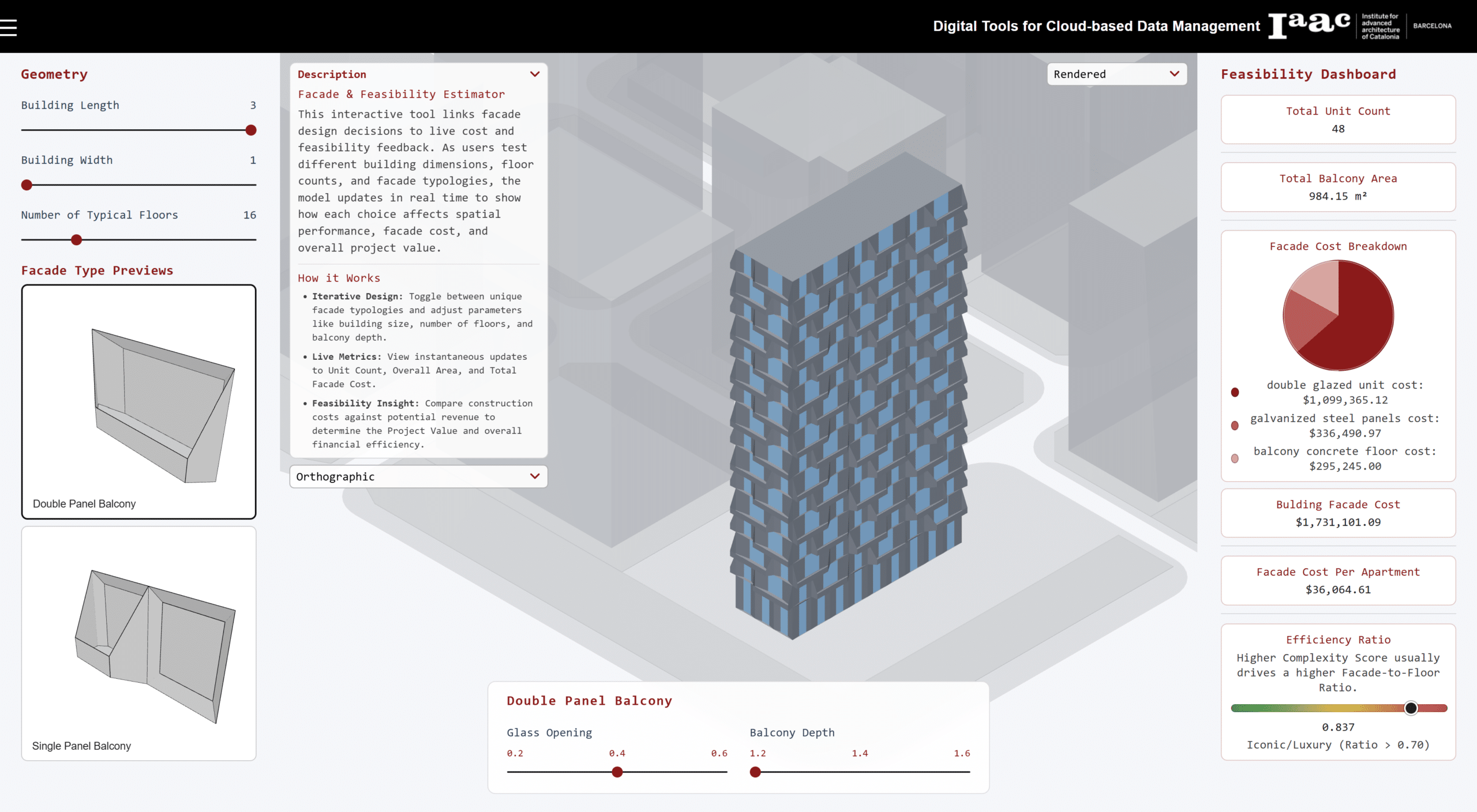Click the Facade Cost Breakdown pie chart

click(x=1338, y=315)
